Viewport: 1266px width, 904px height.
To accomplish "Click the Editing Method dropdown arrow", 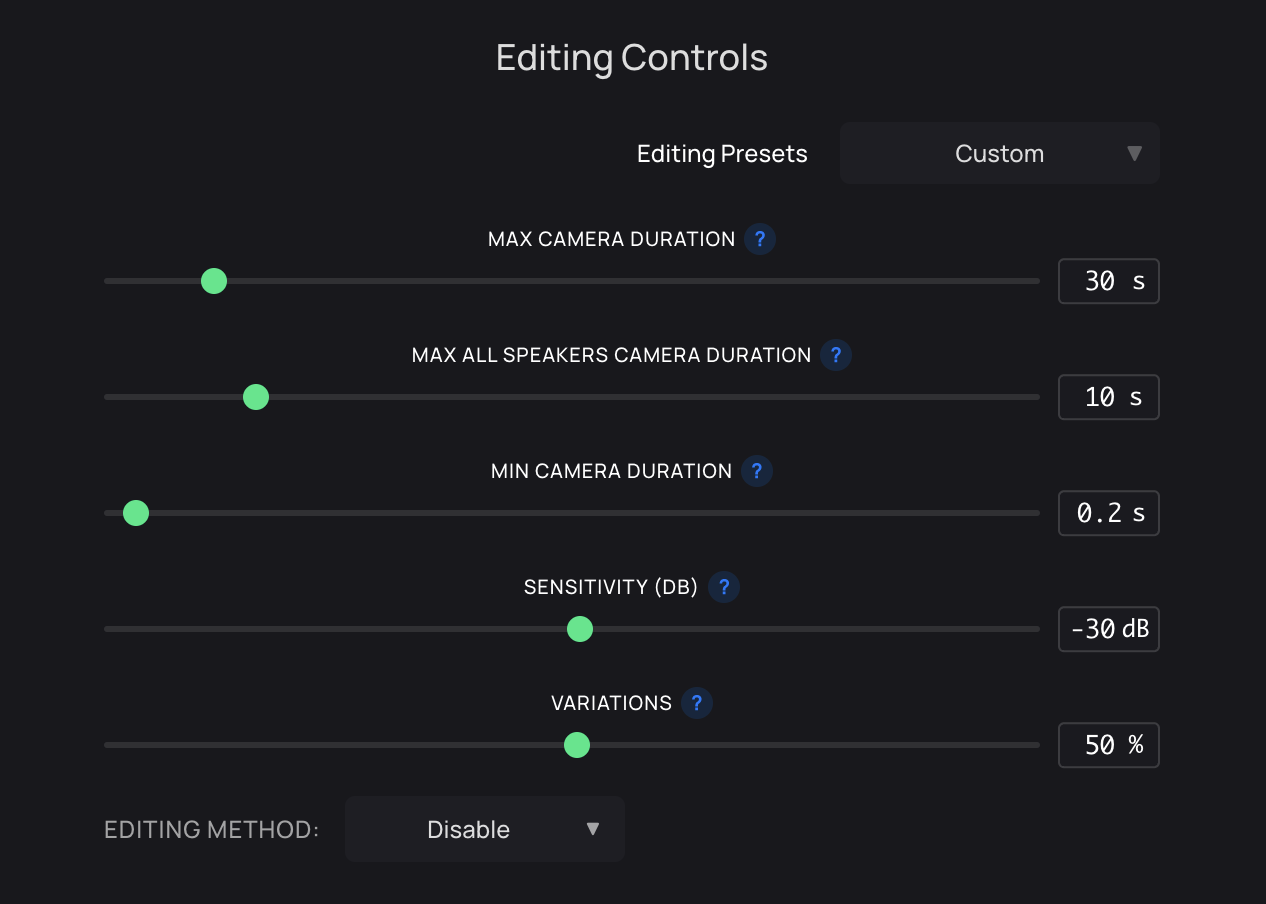I will pyautogui.click(x=593, y=829).
